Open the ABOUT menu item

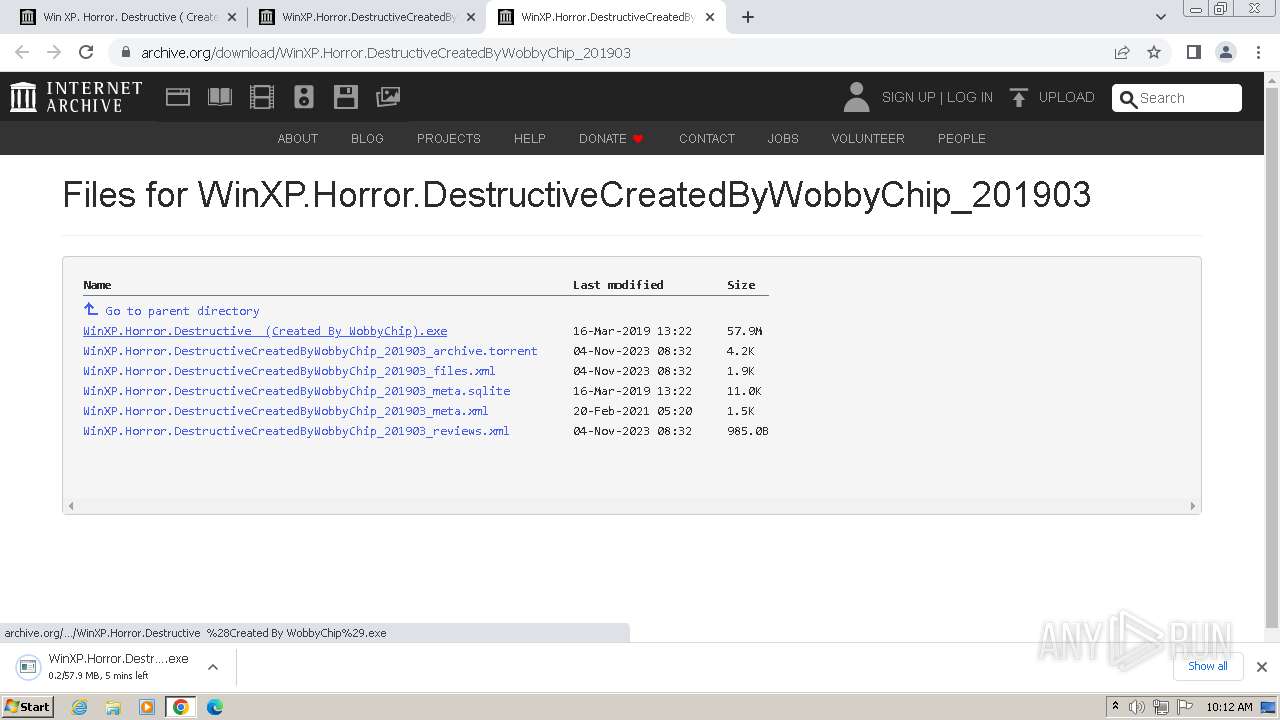[x=298, y=138]
